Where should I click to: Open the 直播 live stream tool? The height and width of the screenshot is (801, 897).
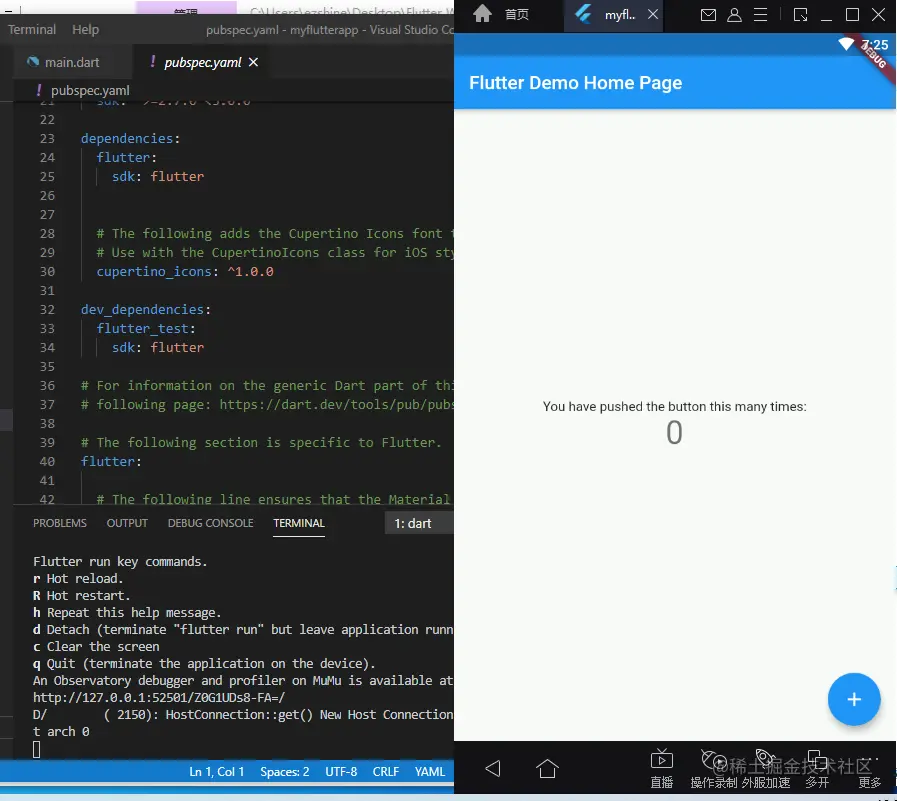(662, 769)
